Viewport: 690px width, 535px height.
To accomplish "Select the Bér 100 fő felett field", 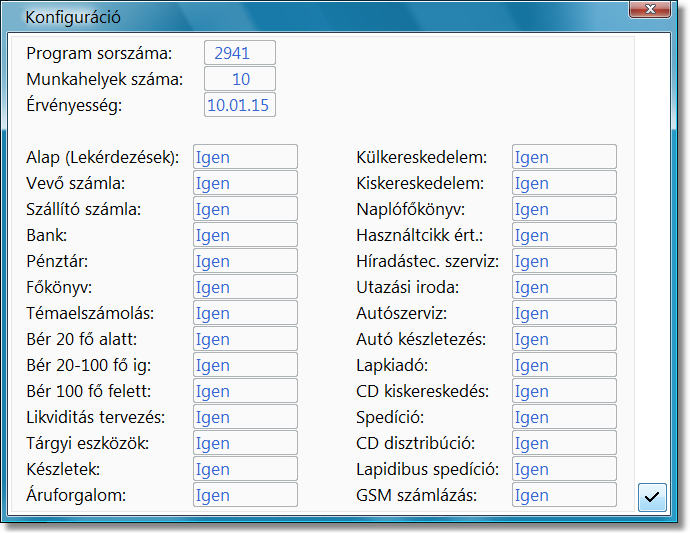I will (x=245, y=390).
